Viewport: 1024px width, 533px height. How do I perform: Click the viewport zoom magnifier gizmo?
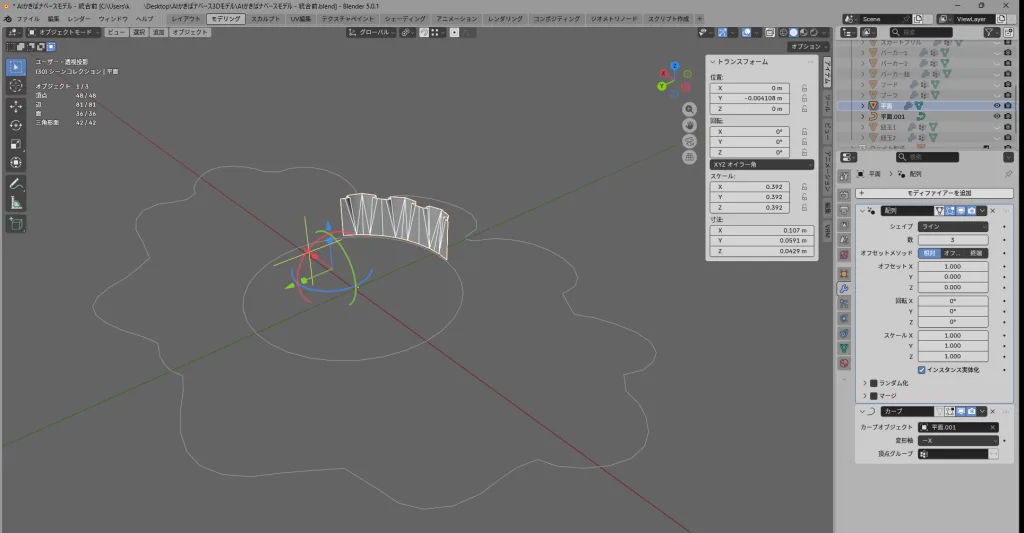690,109
